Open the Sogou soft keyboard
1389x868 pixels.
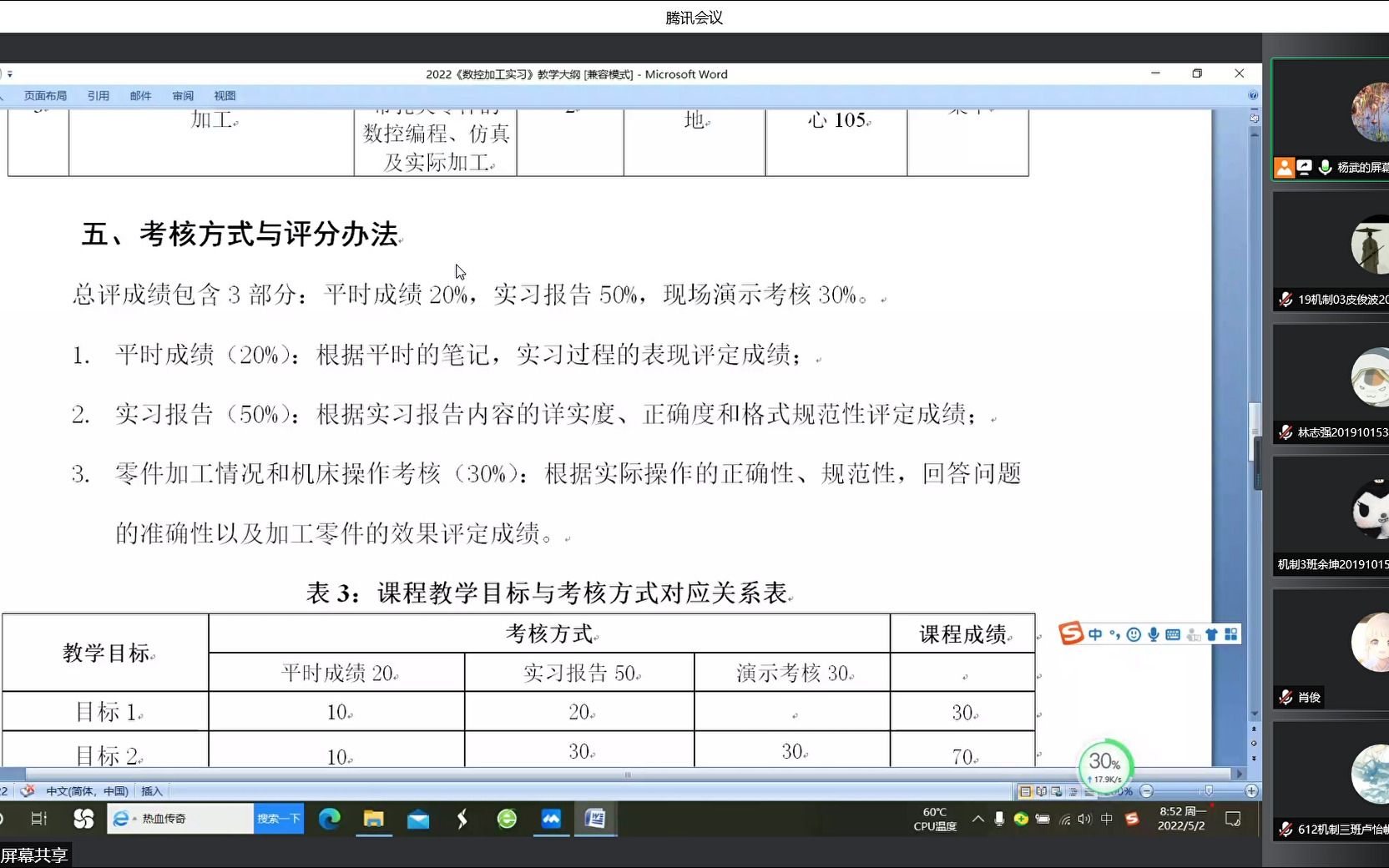pos(1174,634)
